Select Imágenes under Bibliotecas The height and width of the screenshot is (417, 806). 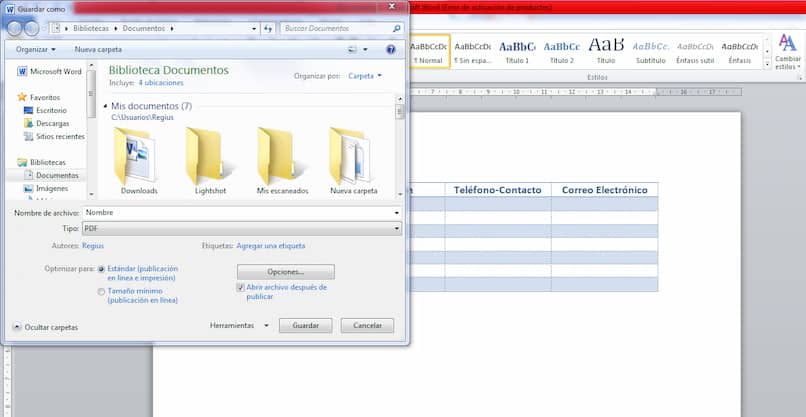pyautogui.click(x=46, y=188)
